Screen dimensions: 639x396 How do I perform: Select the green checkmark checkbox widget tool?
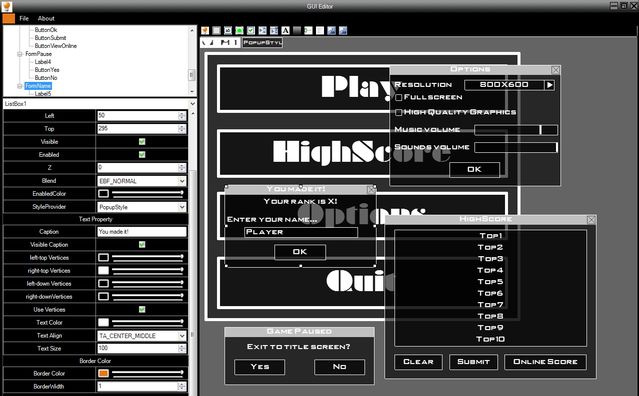point(251,31)
